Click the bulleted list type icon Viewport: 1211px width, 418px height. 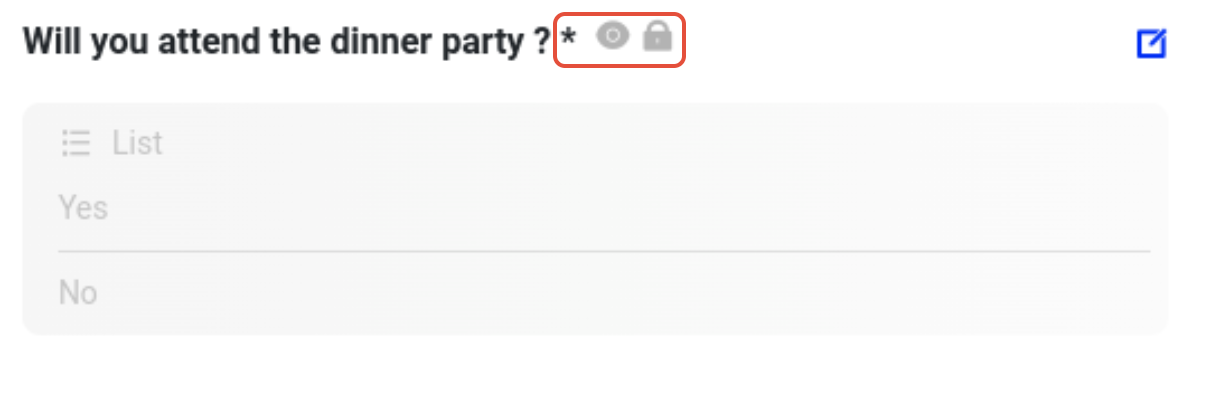[76, 143]
